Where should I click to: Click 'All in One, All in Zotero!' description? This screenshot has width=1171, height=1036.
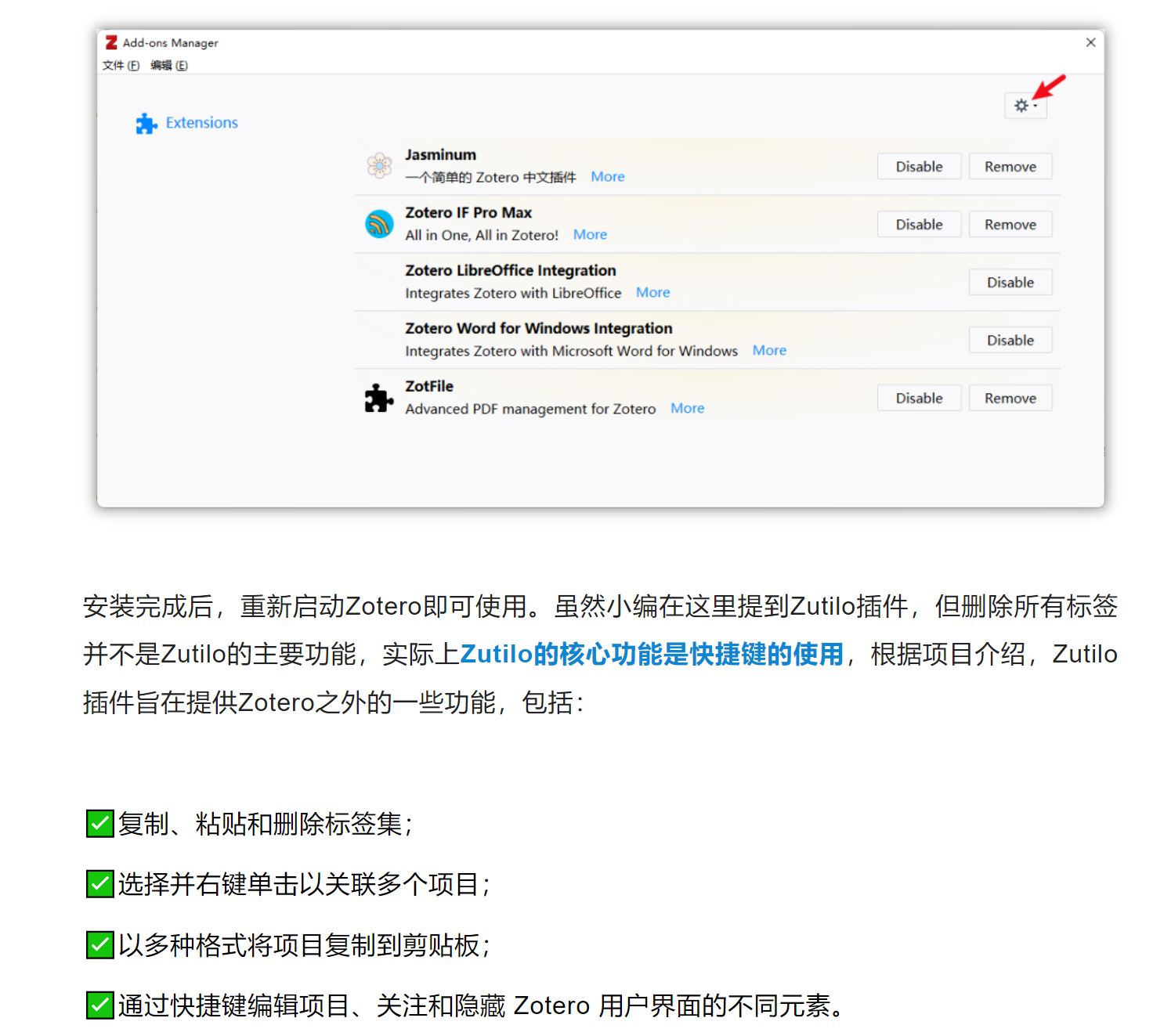point(482,235)
